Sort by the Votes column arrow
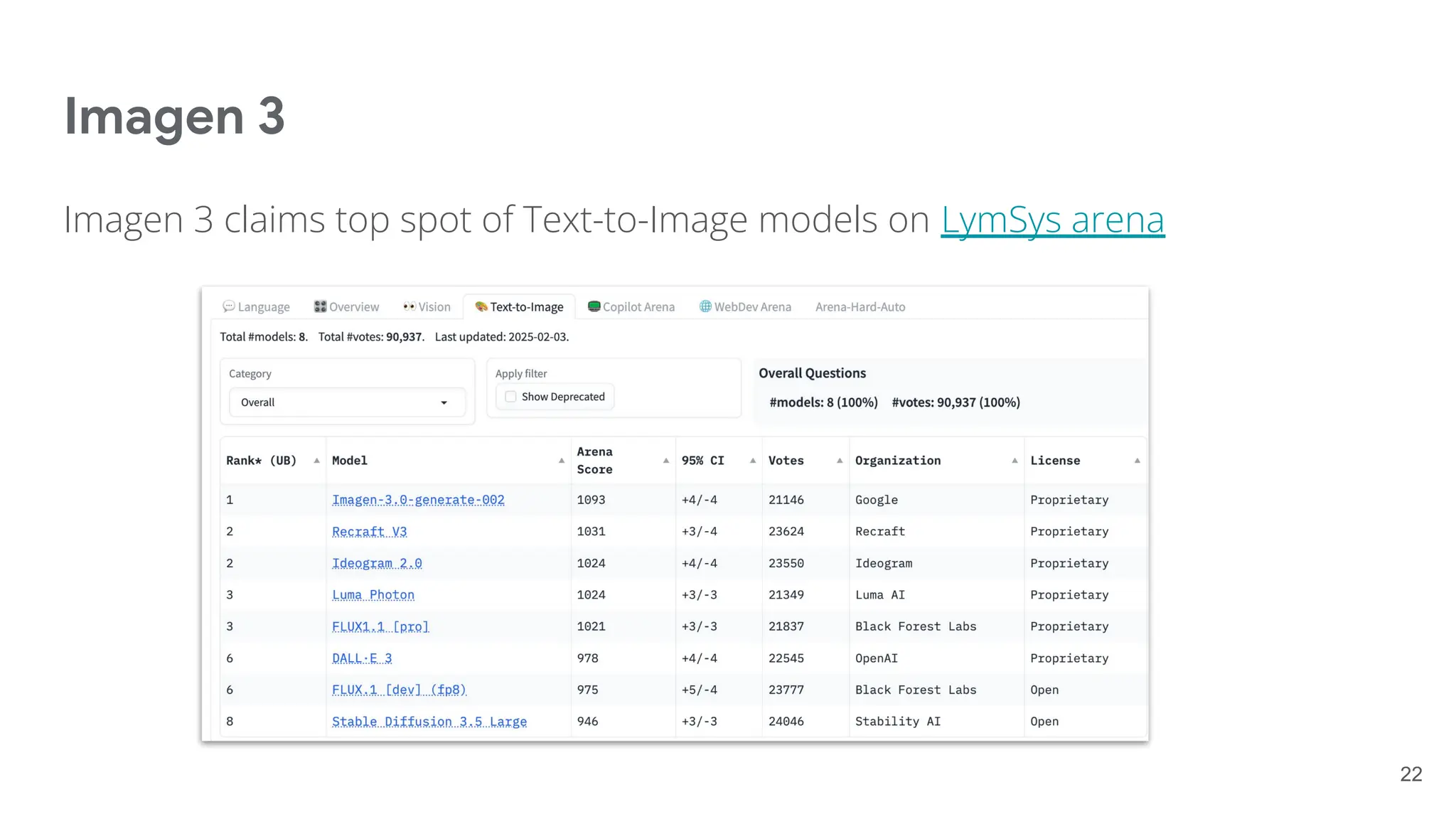This screenshot has height=819, width=1456. (840, 461)
